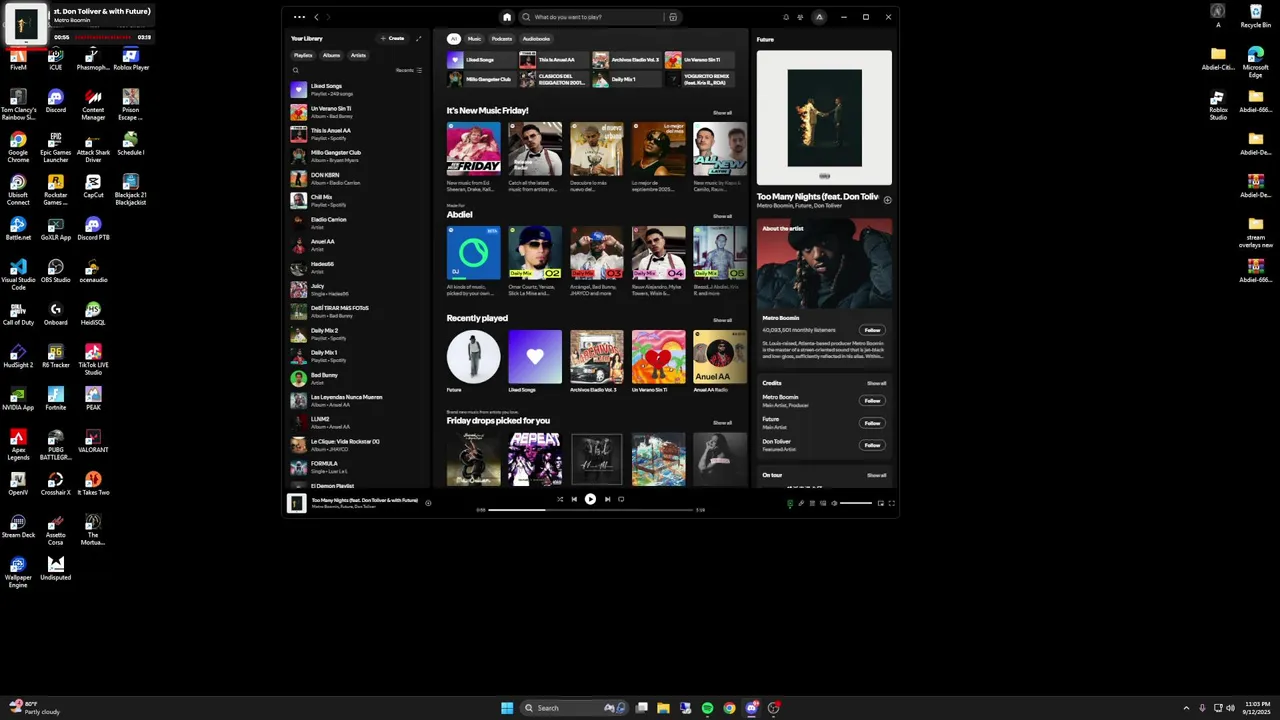The height and width of the screenshot is (720, 1280).
Task: Show hidden icons in the system tray
Action: [x=1186, y=708]
